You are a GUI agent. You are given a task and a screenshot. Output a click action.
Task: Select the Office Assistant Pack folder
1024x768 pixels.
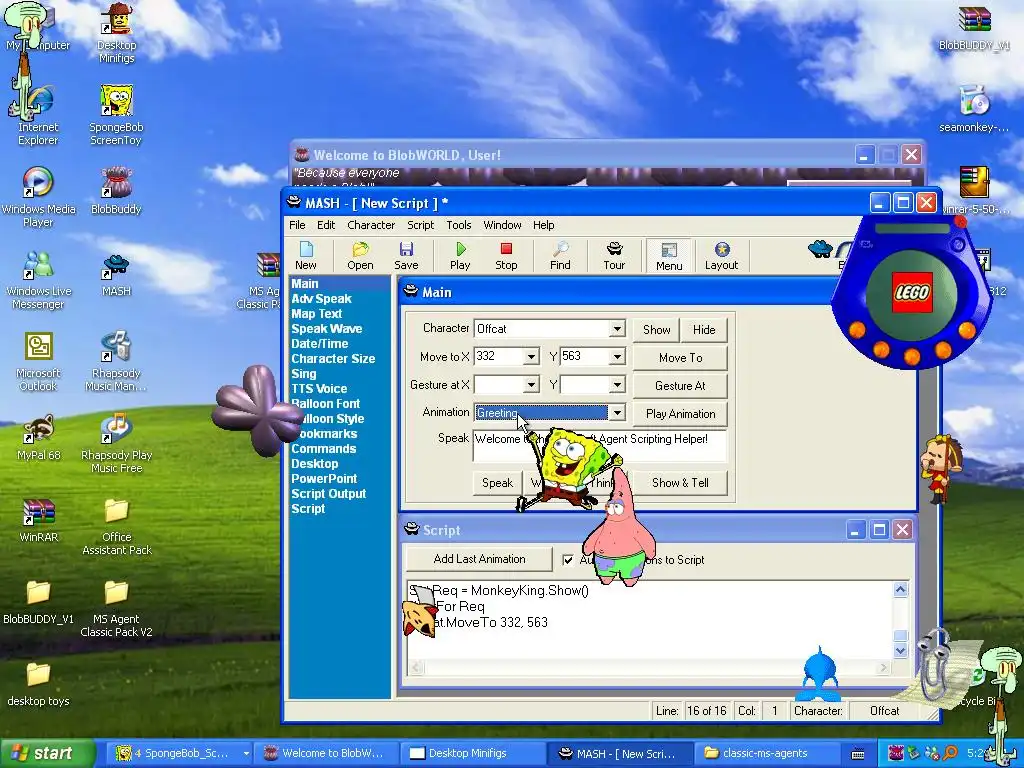pyautogui.click(x=116, y=526)
